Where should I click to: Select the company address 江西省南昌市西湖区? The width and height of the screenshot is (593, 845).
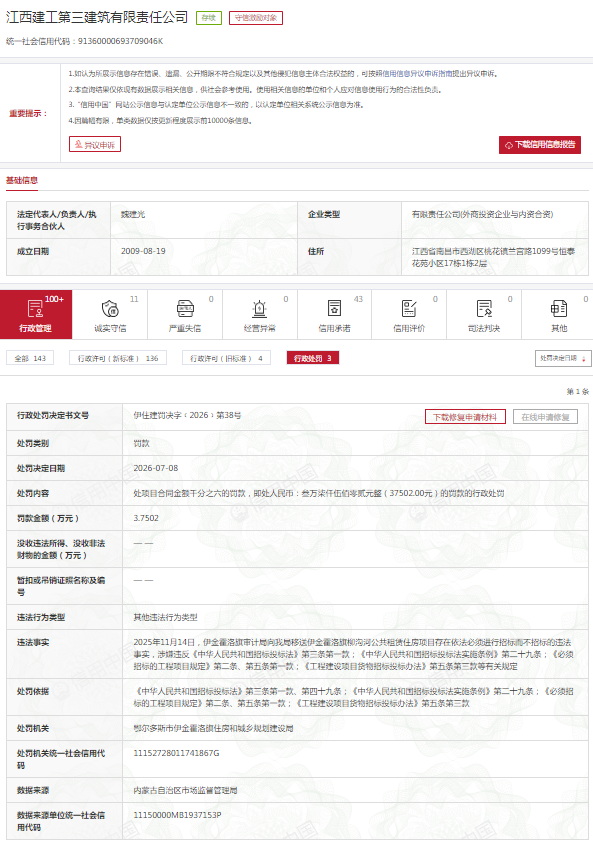[493, 257]
